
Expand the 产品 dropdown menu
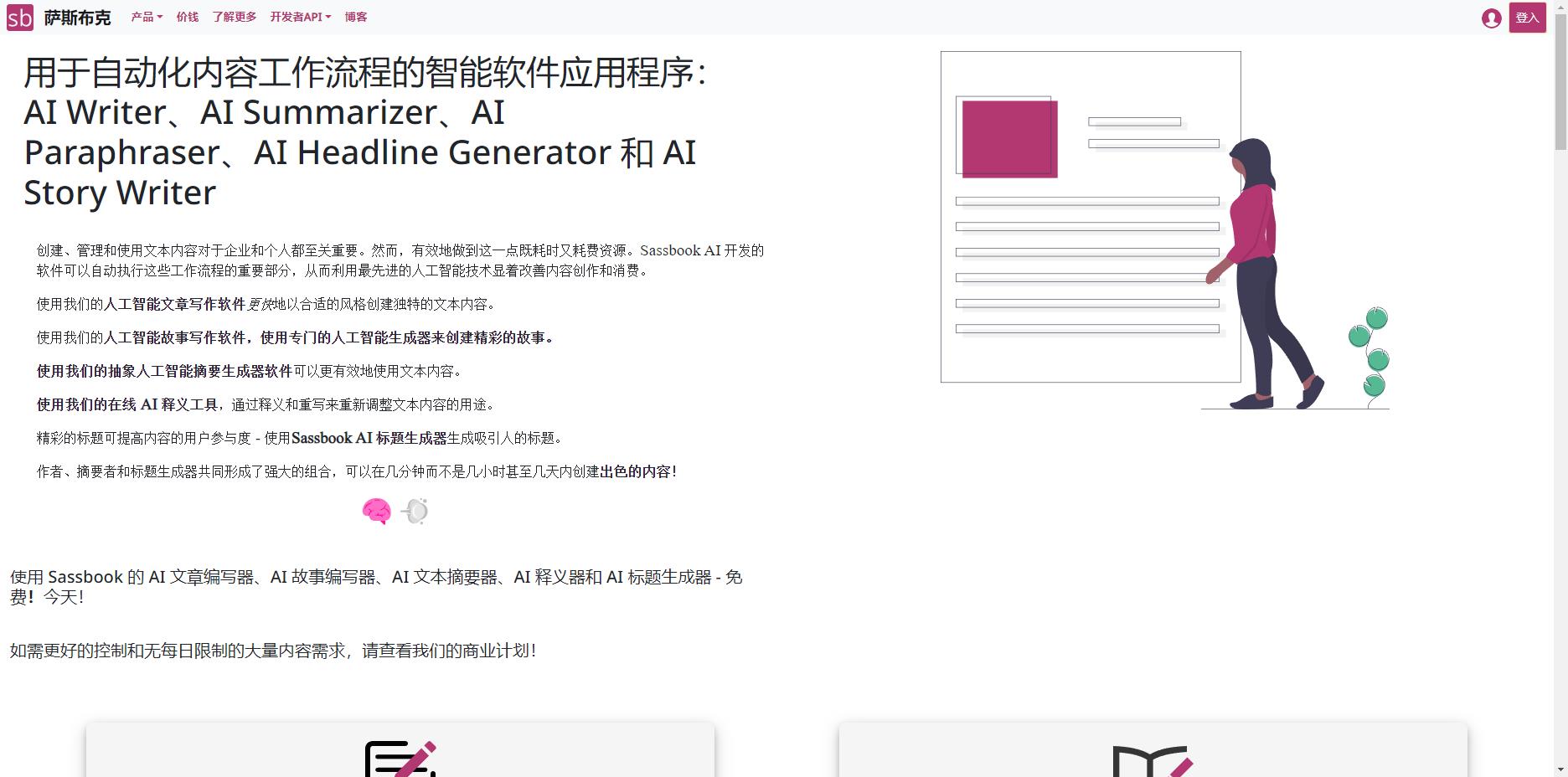pyautogui.click(x=147, y=17)
